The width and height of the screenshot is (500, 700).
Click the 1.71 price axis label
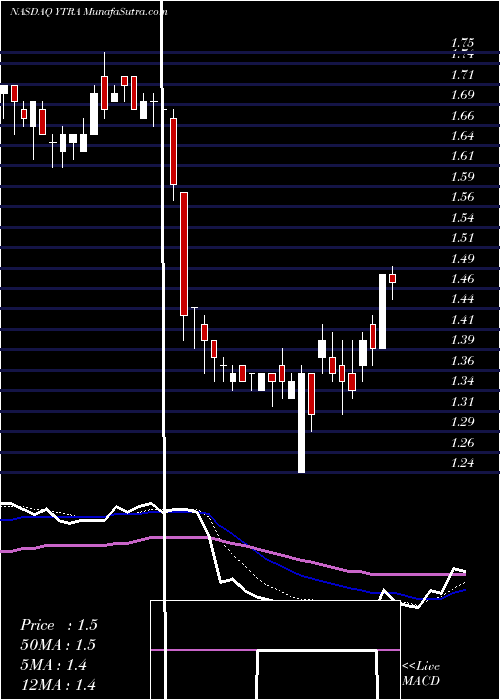pos(462,75)
